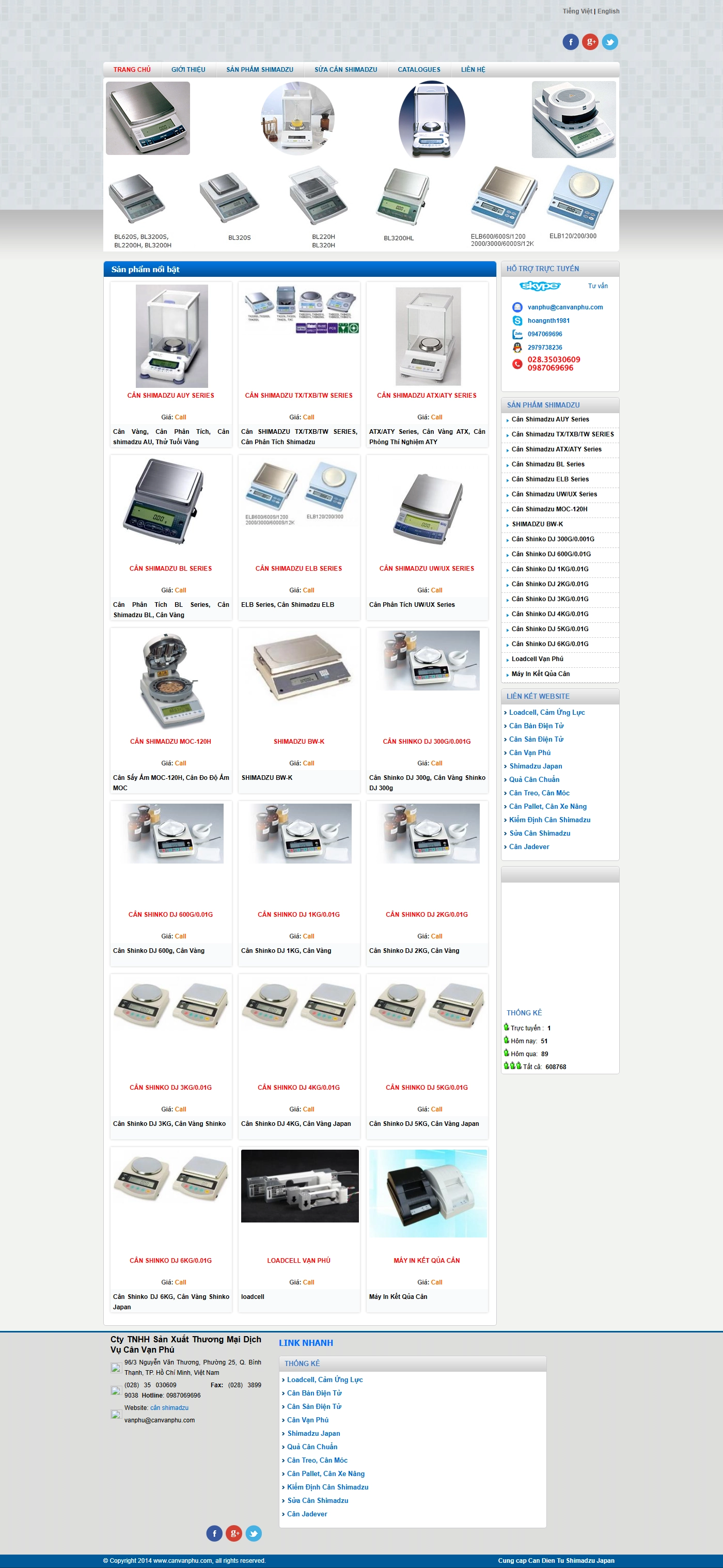This screenshot has width=723, height=1568.
Task: Open 'Kiểm Định Cân Shimadzu' in the footer LINK NHANH list
Action: [328, 1487]
